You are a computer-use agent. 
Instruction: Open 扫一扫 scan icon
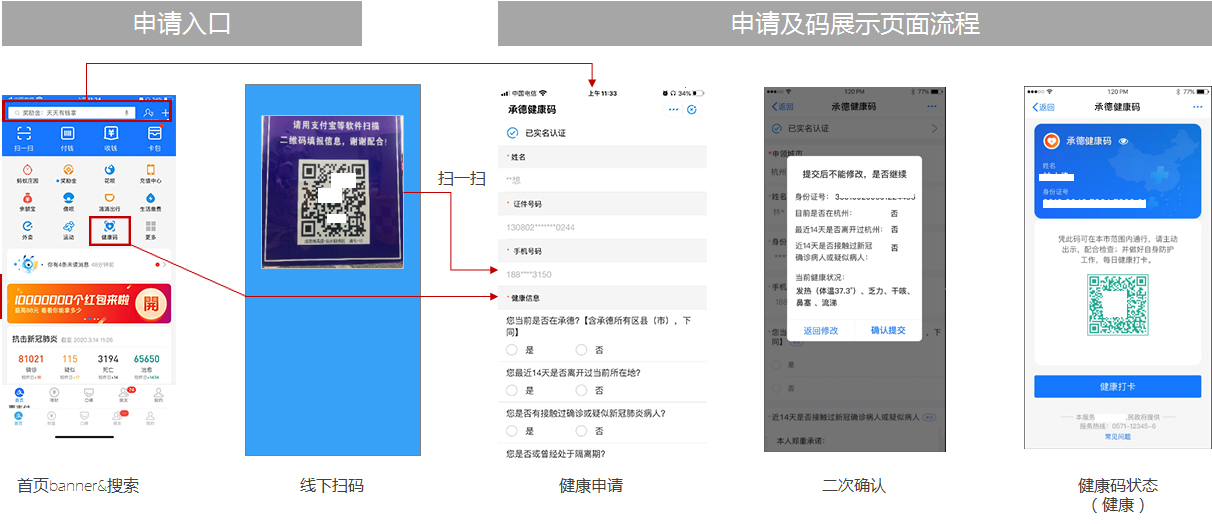click(24, 137)
